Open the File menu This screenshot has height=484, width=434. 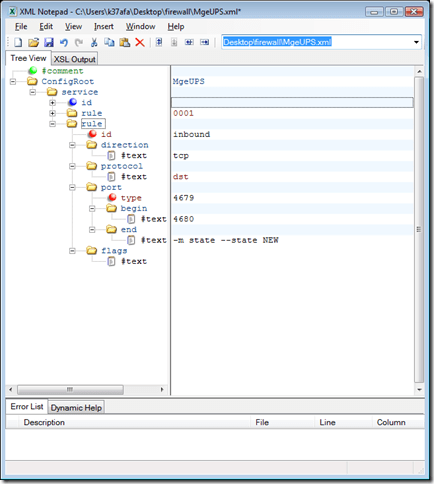tap(21, 26)
